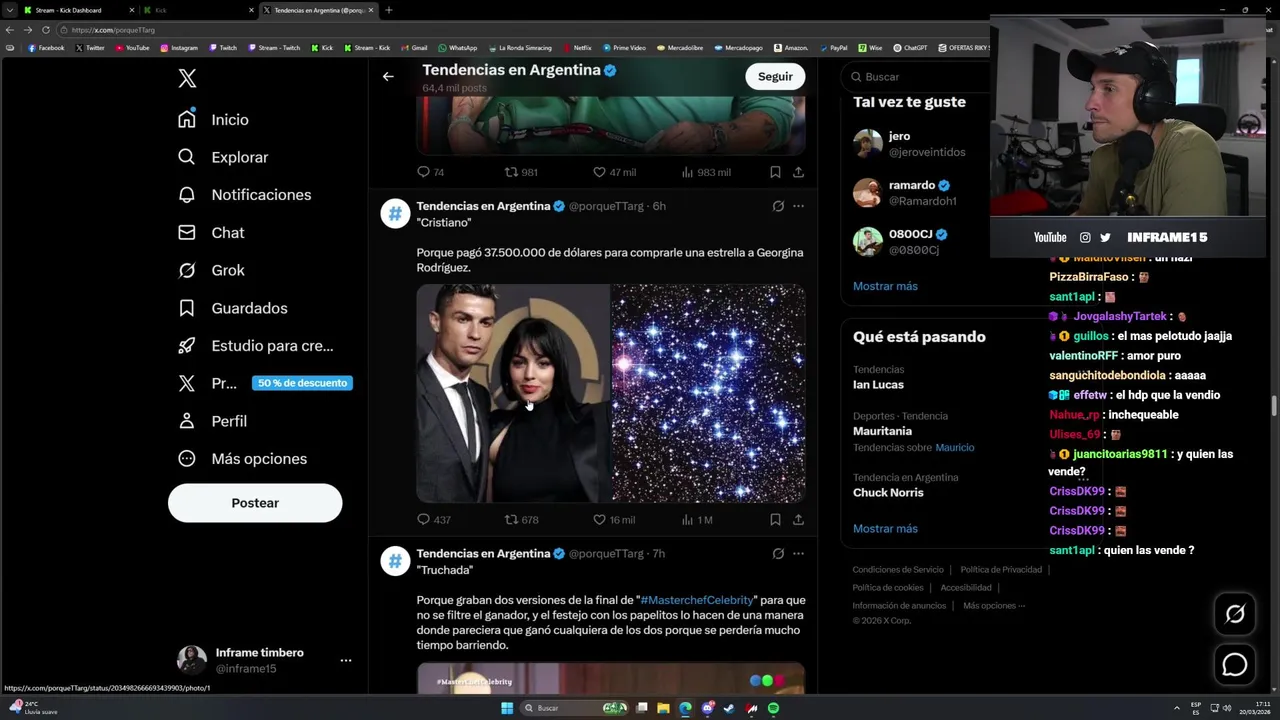Bookmark the post with 983 mil views
Viewport: 1280px width, 720px height.
775,172
